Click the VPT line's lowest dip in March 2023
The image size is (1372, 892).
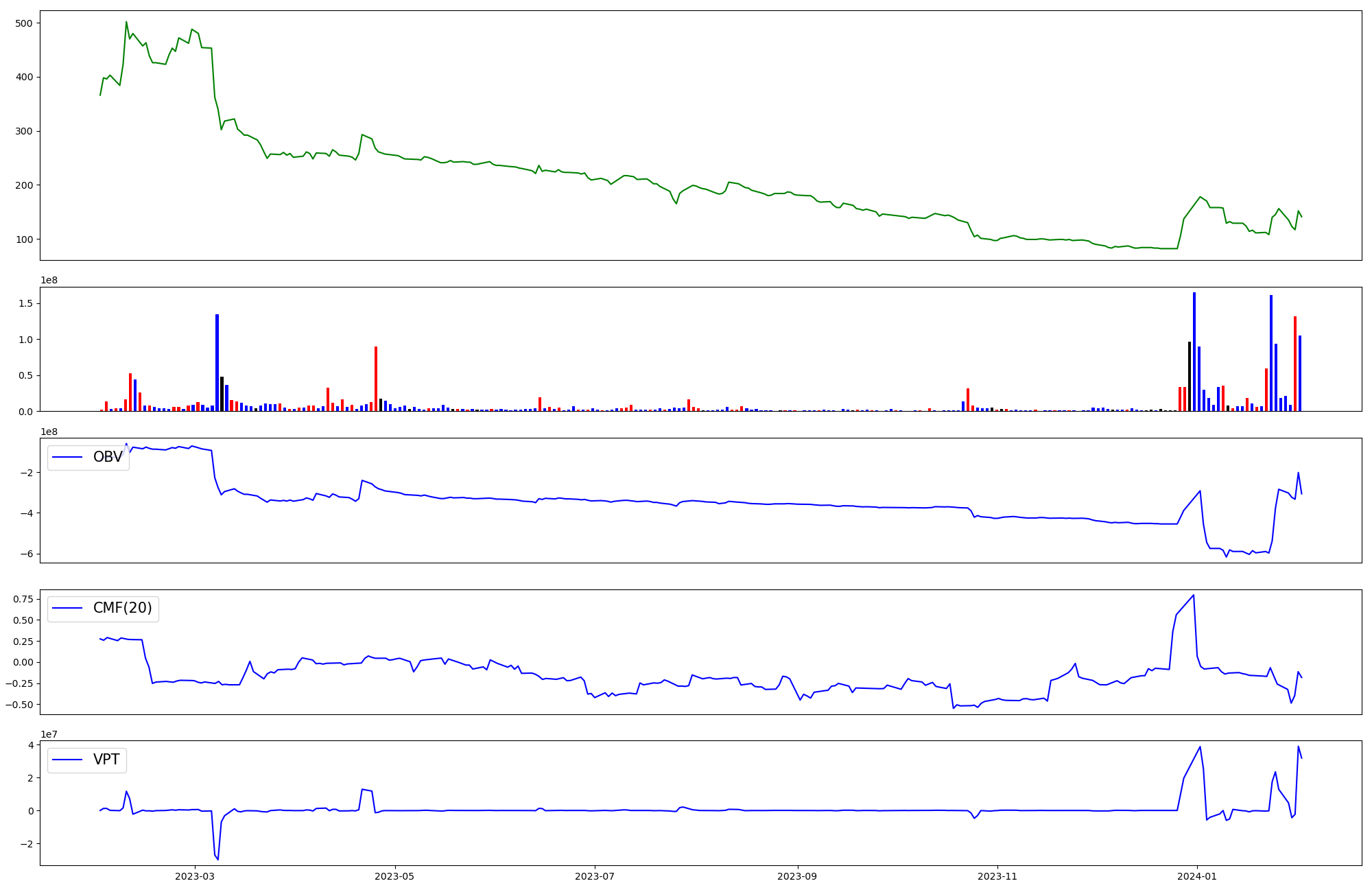click(x=217, y=859)
